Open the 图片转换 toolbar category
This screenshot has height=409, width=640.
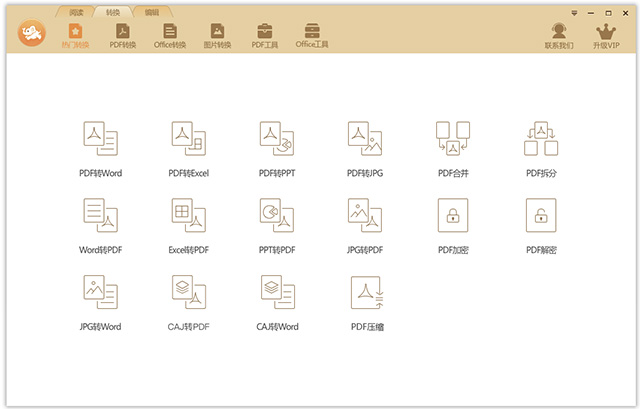pyautogui.click(x=217, y=36)
